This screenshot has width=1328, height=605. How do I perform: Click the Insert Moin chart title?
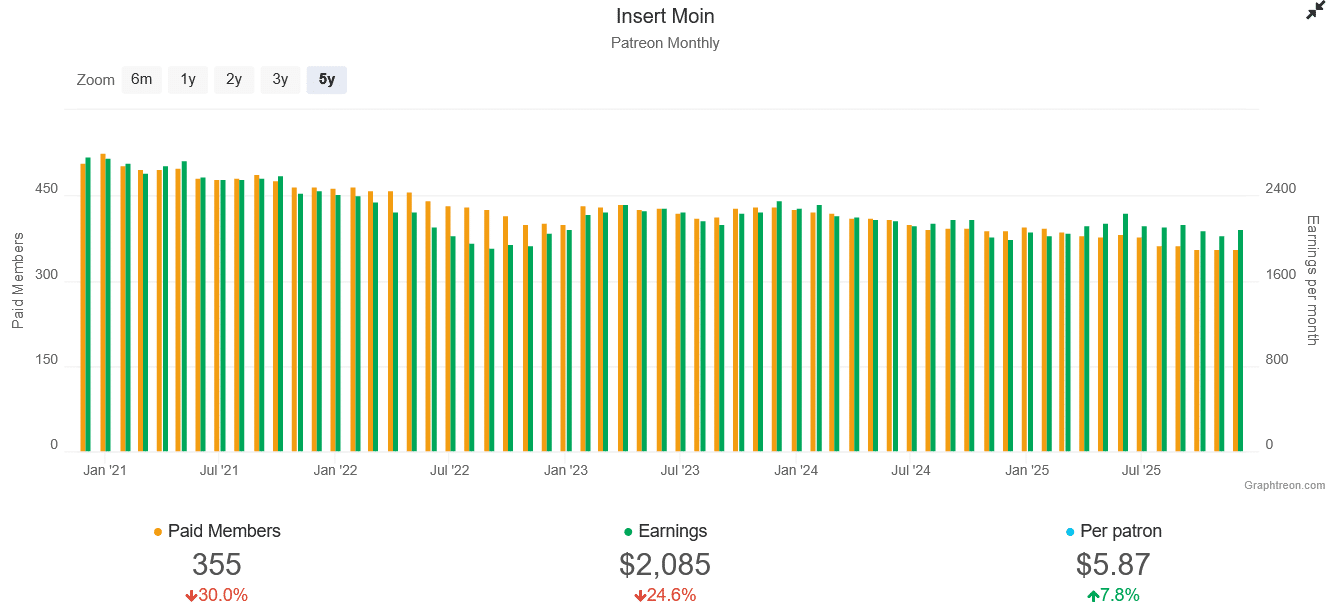pos(665,16)
